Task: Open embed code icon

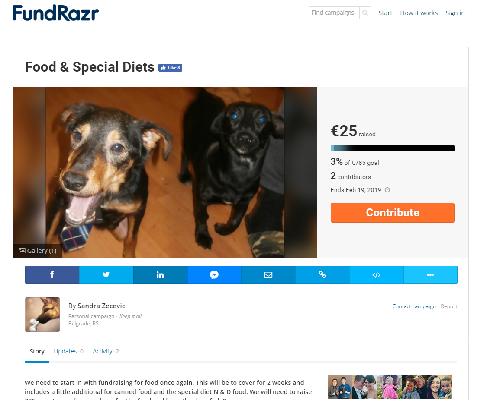Action: click(376, 275)
